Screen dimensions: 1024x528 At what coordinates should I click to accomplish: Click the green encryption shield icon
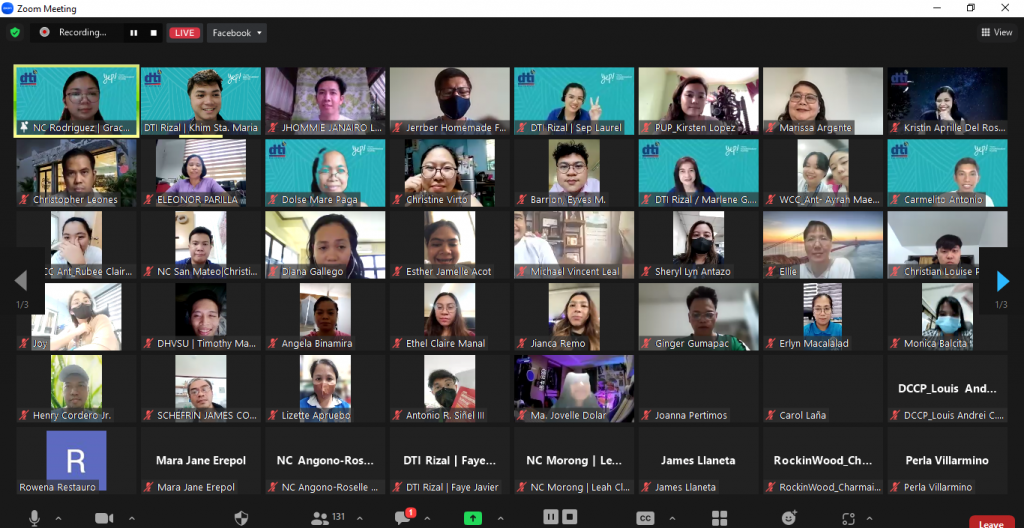15,32
